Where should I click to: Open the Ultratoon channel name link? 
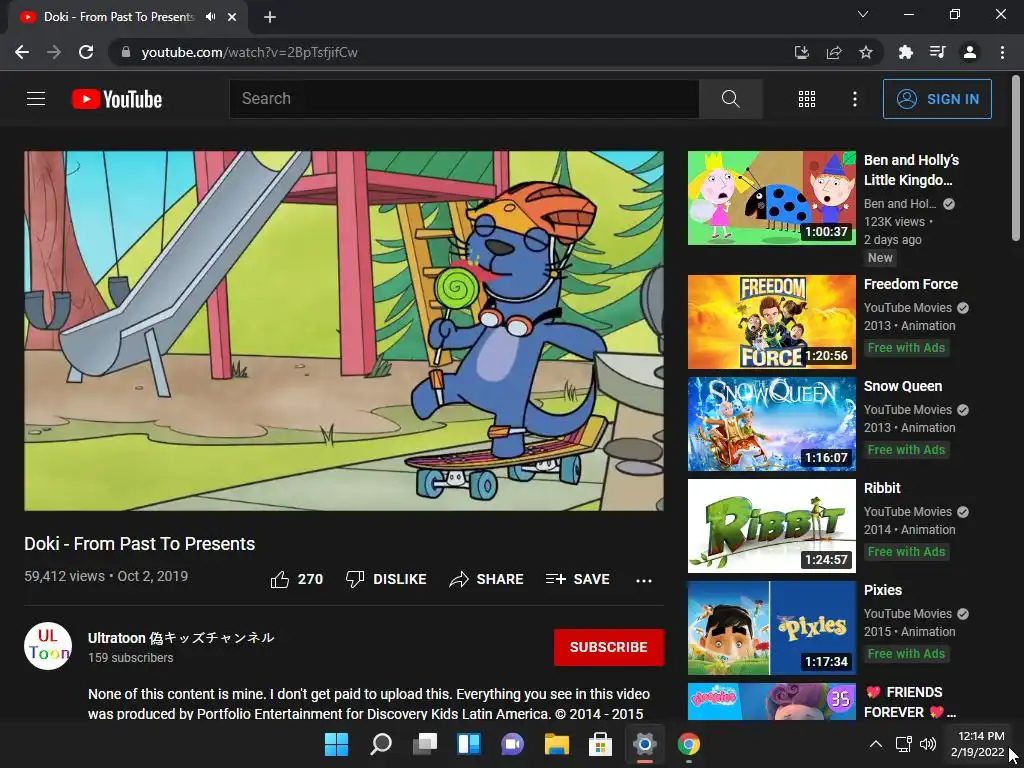181,637
